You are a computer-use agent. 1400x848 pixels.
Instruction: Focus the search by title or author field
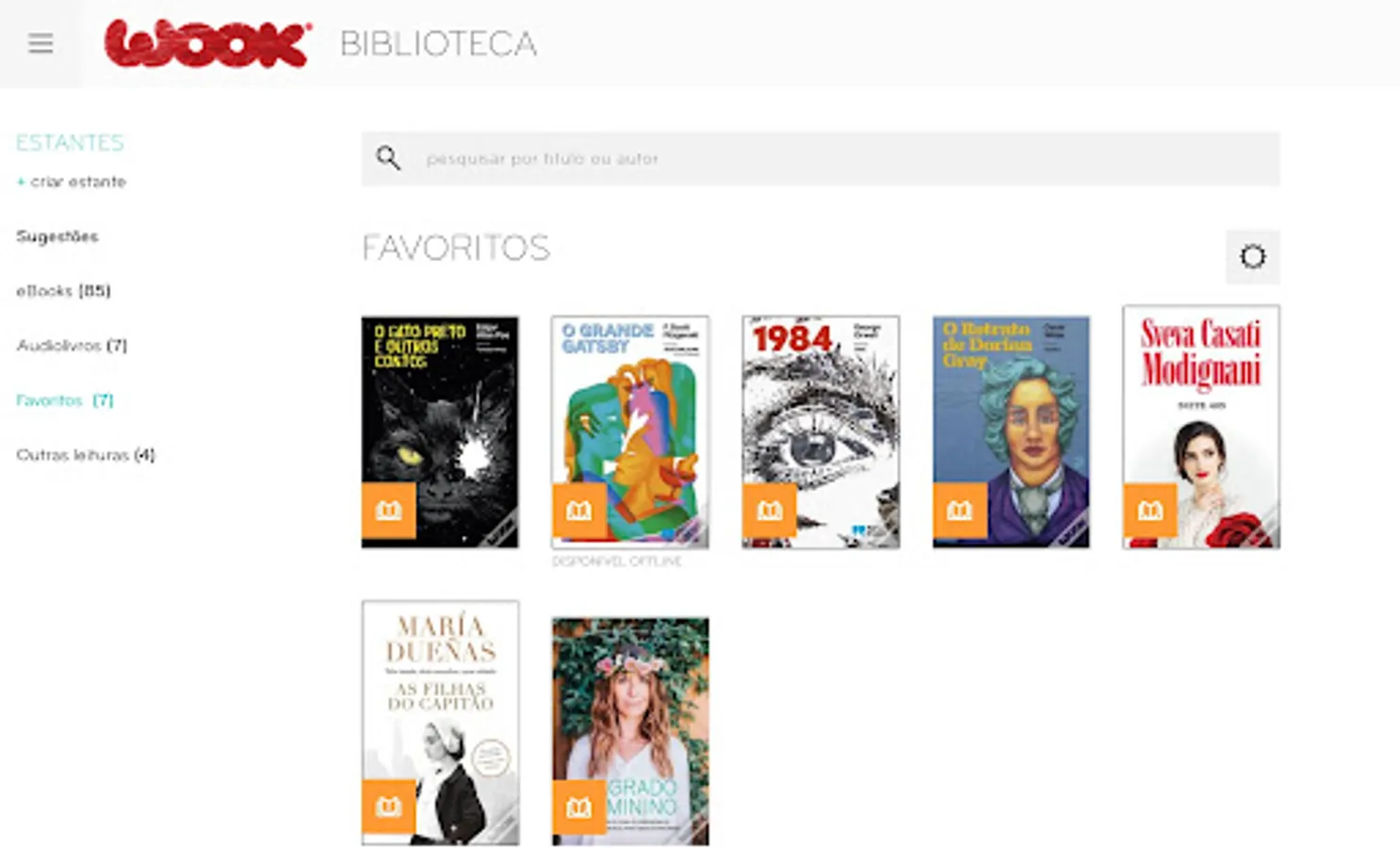click(x=821, y=158)
